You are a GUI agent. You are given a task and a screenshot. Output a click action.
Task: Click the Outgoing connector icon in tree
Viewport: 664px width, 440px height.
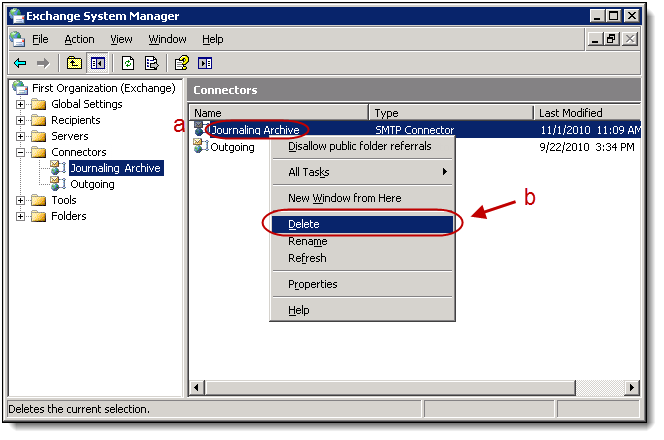pos(58,184)
